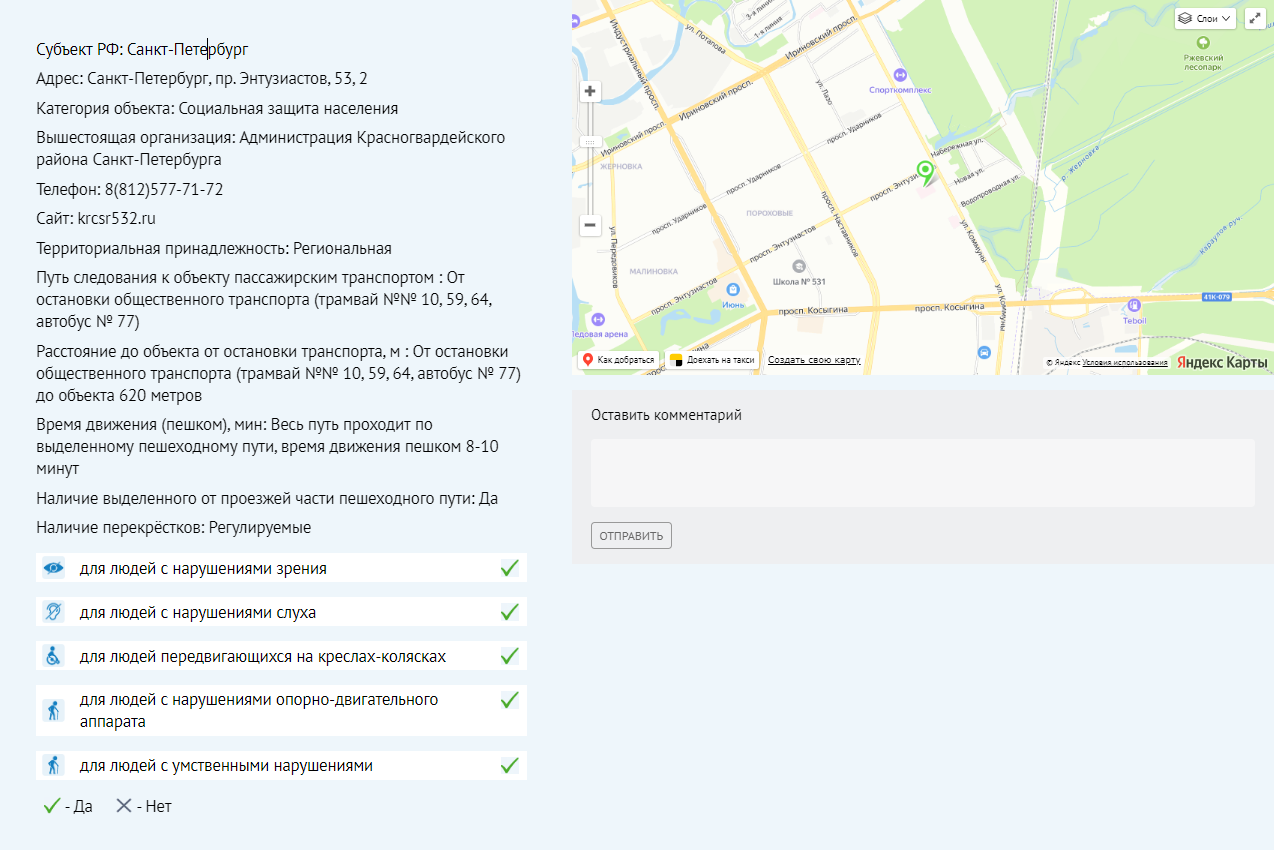Click the map zoom slider handle

click(x=590, y=142)
